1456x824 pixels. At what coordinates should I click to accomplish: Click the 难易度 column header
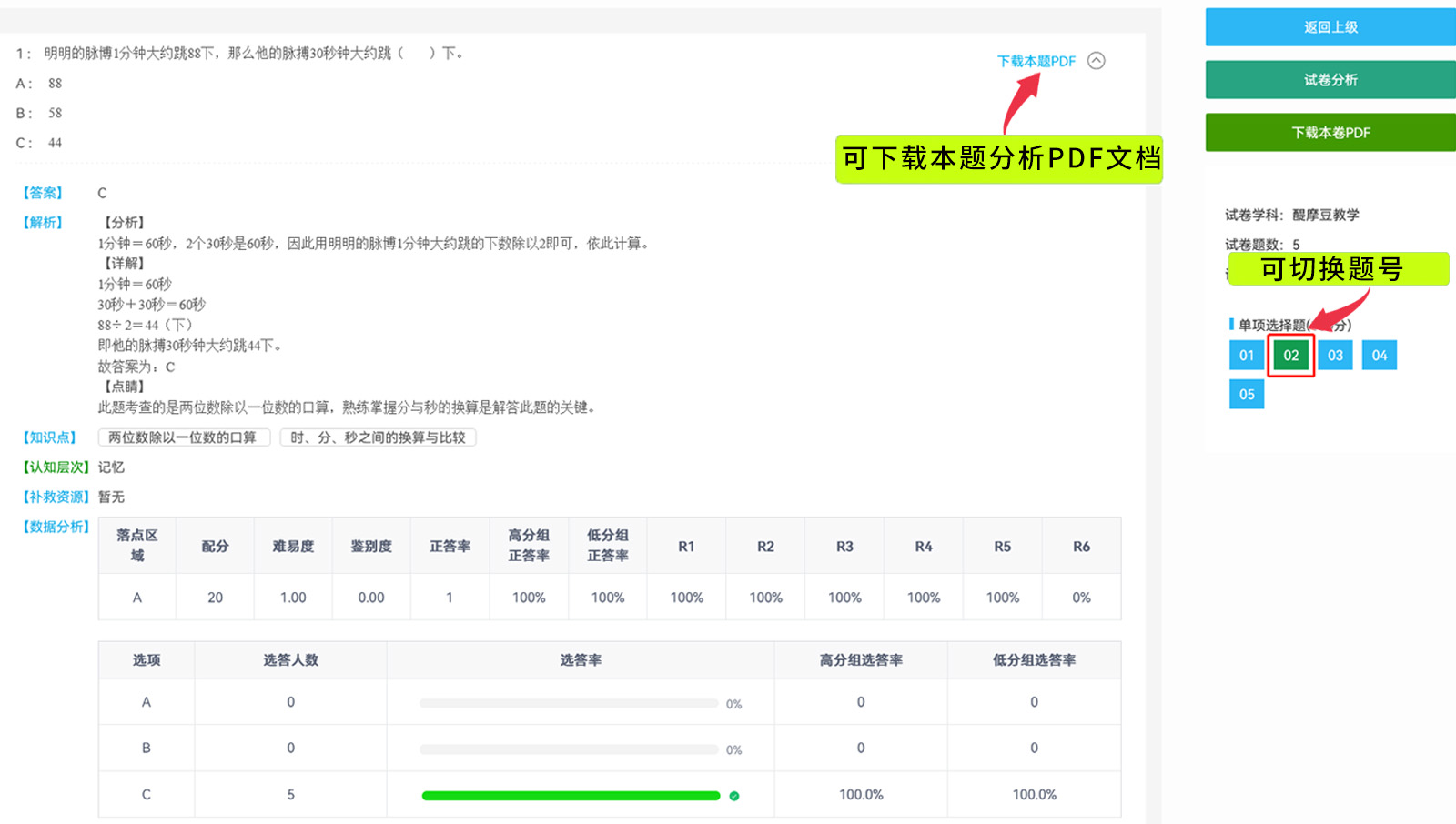[293, 547]
